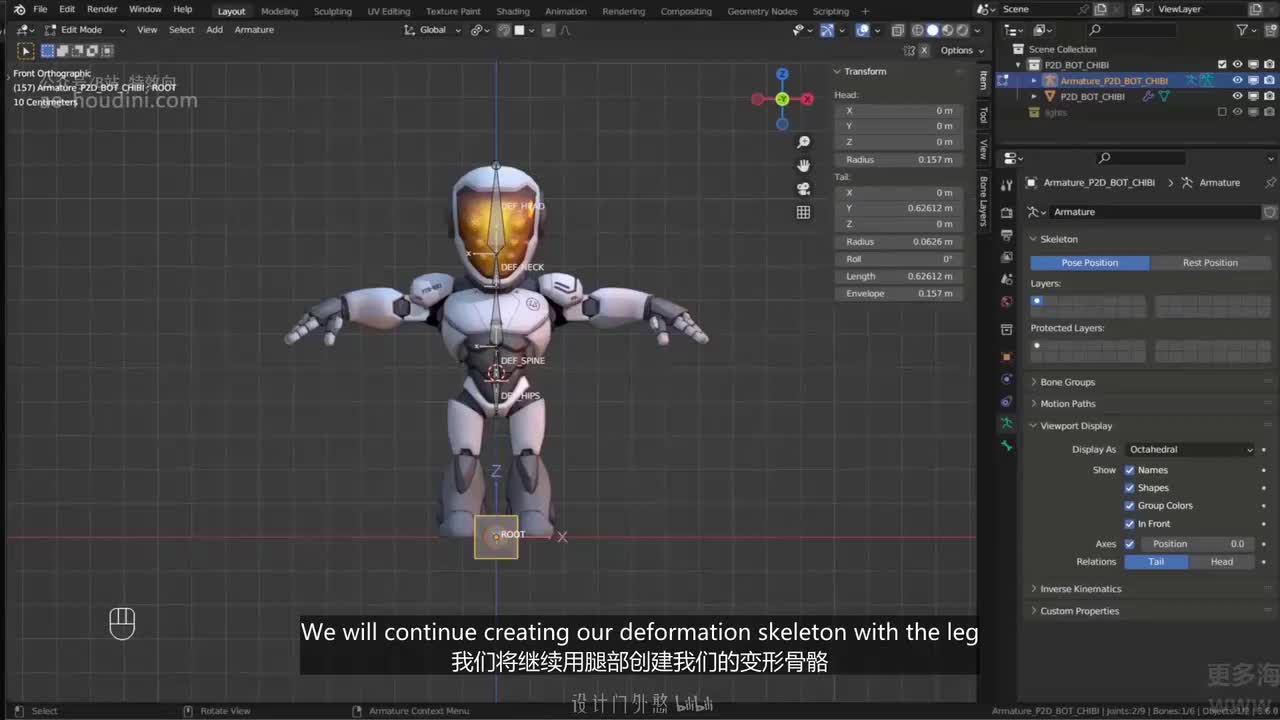
Task: Set Relations to Head
Action: click(x=1222, y=562)
